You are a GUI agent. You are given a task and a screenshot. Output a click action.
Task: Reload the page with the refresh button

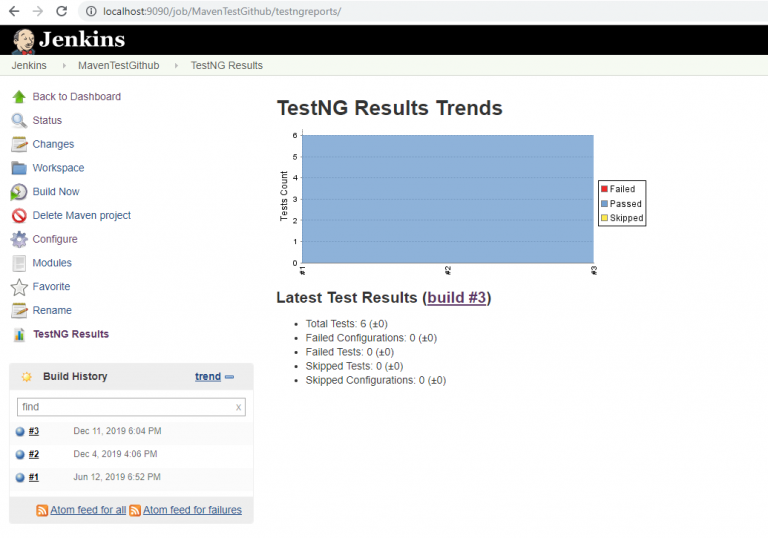[62, 11]
